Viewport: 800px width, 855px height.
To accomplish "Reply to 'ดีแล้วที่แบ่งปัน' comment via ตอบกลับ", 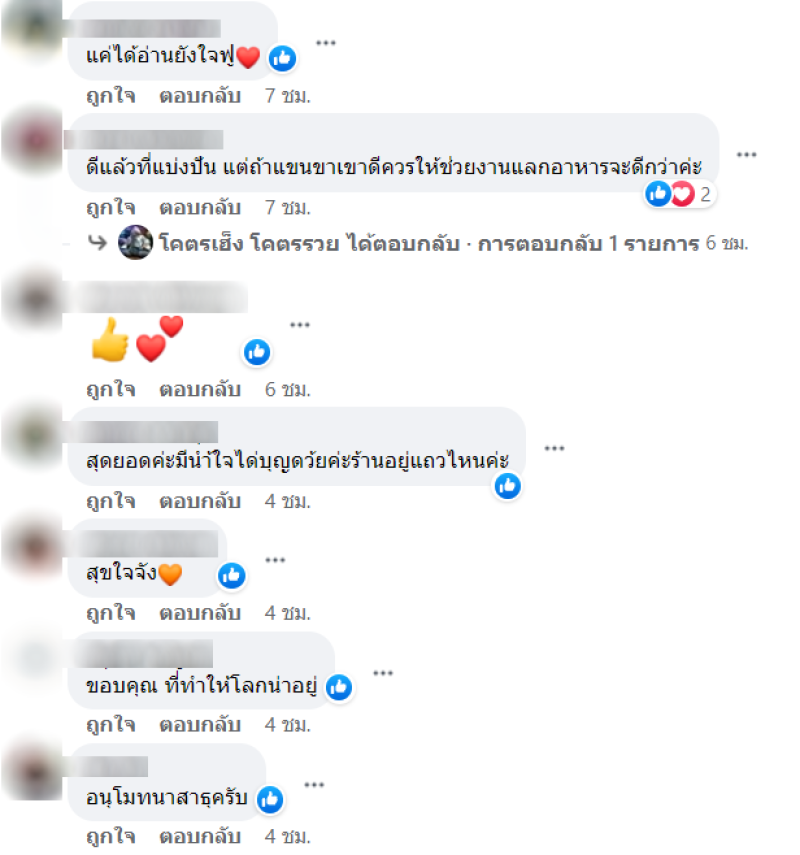I will [x=200, y=208].
